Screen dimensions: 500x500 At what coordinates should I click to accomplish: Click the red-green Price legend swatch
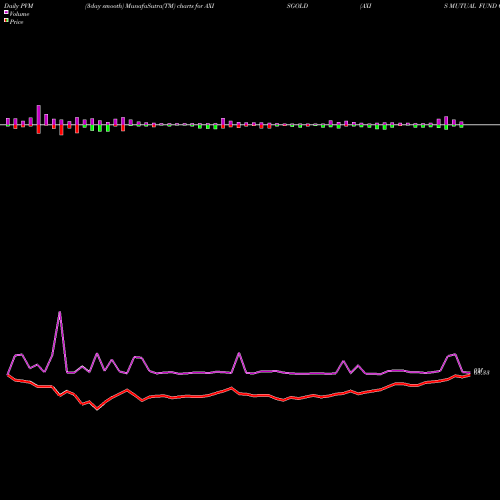point(6,21)
